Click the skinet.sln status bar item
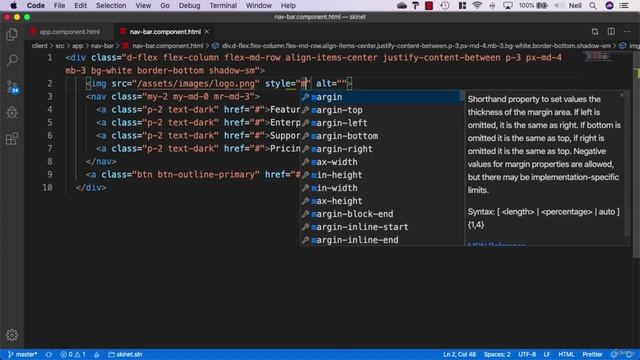 point(125,354)
